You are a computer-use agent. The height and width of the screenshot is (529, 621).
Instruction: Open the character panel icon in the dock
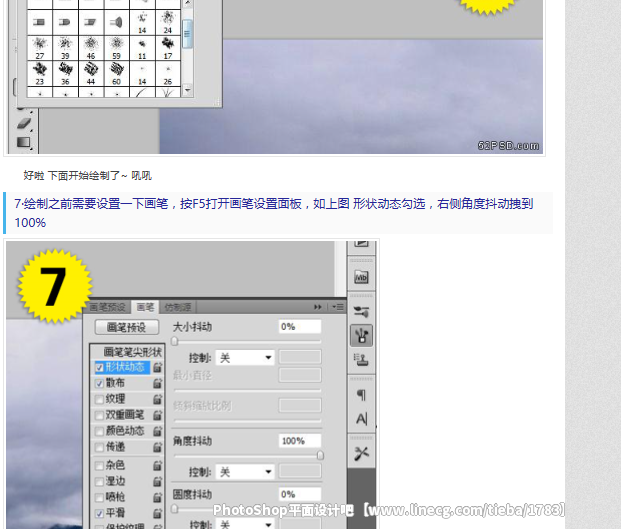tap(361, 418)
